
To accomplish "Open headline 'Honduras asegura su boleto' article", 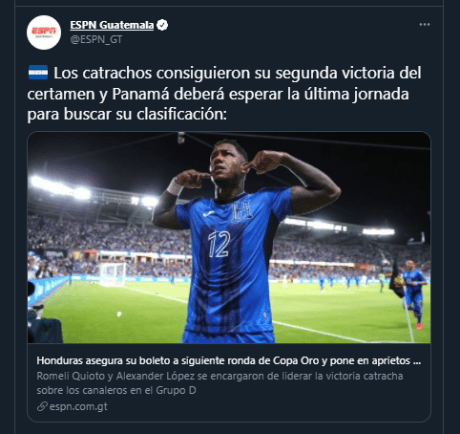I will tap(229, 361).
